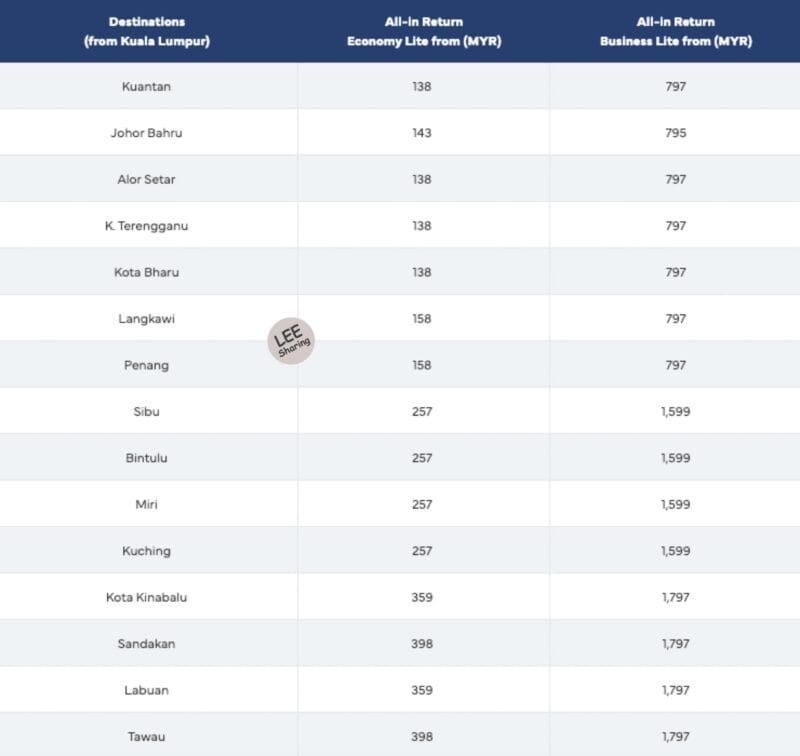Click the Johor Bahru destination name

pyautogui.click(x=146, y=133)
